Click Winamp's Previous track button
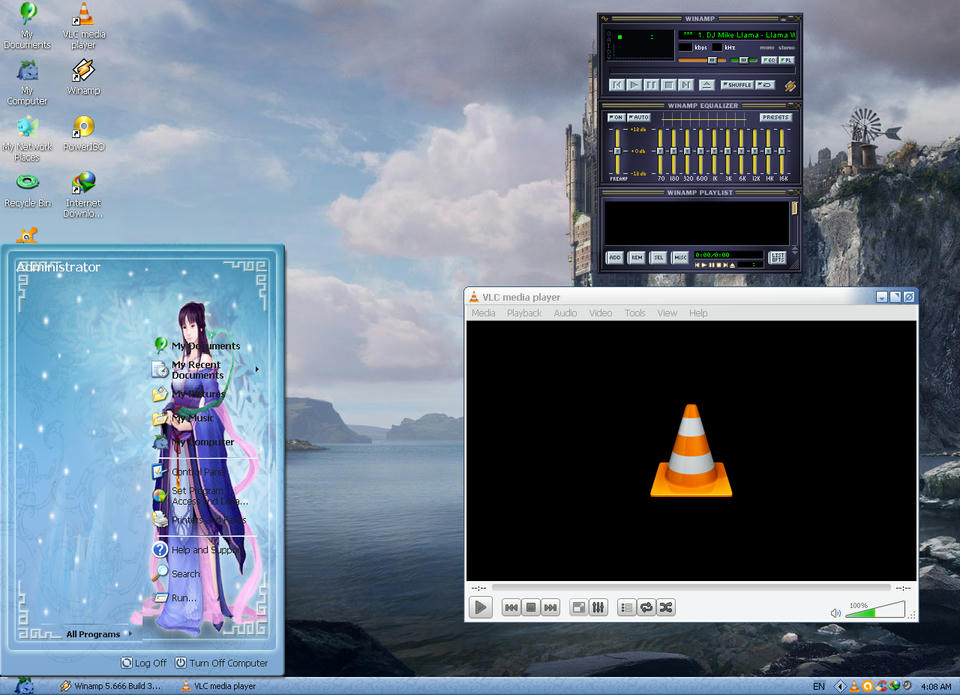Image resolution: width=960 pixels, height=695 pixels. pyautogui.click(x=617, y=85)
